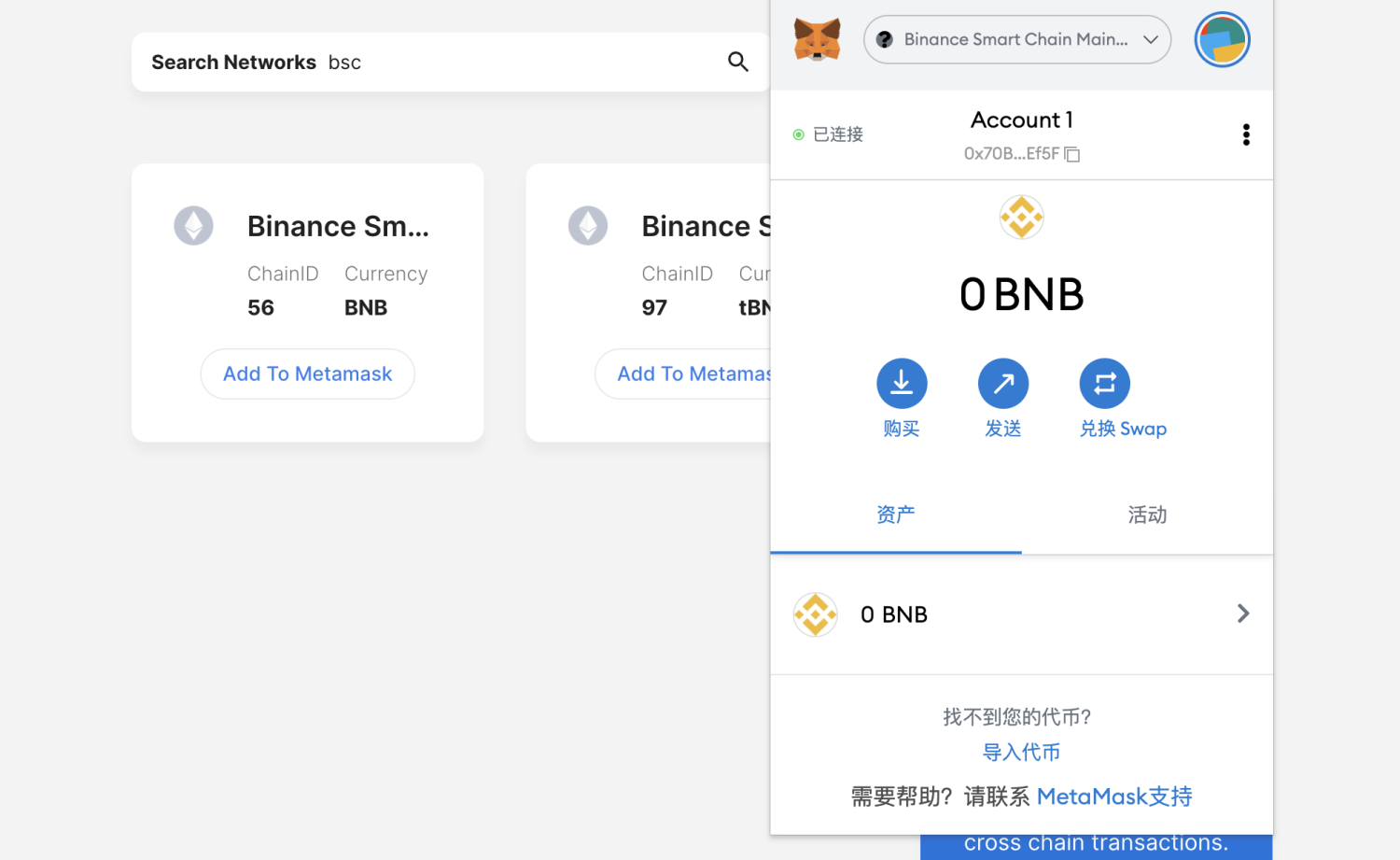The height and width of the screenshot is (860, 1400).
Task: Click the 找不到您的代币? text
Action: coord(1017,717)
